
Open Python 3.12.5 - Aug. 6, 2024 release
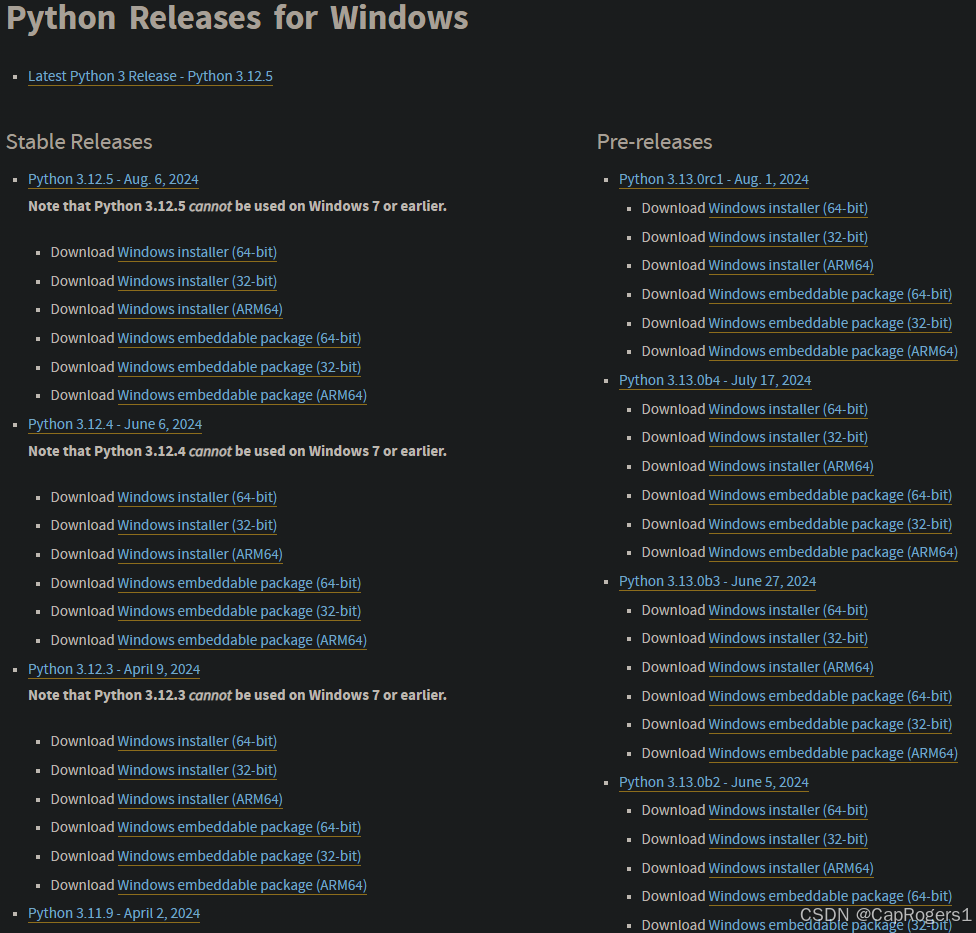tap(113, 179)
